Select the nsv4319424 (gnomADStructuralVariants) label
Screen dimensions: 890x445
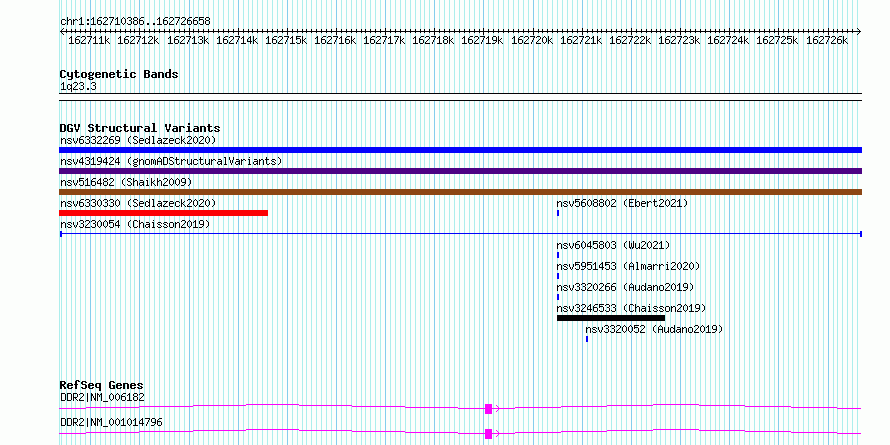pos(171,161)
